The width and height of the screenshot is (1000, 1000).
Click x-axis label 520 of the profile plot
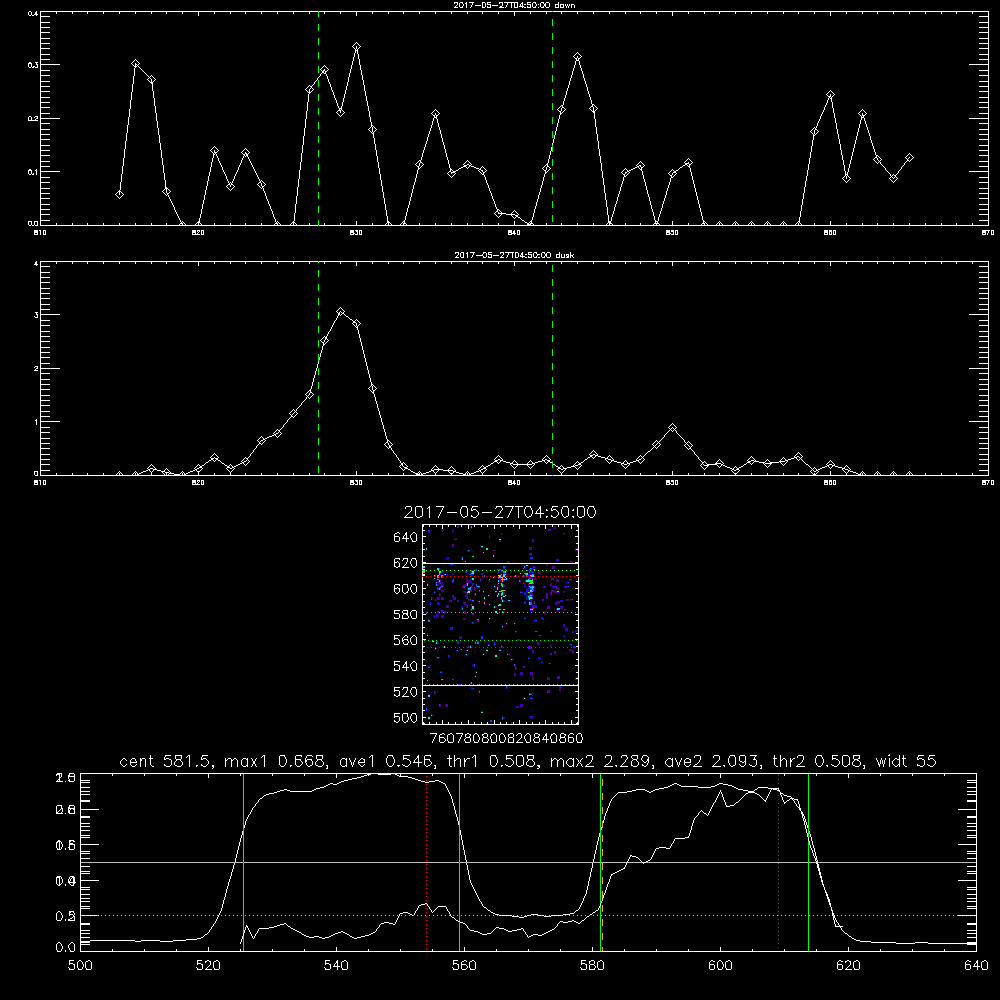coord(208,966)
